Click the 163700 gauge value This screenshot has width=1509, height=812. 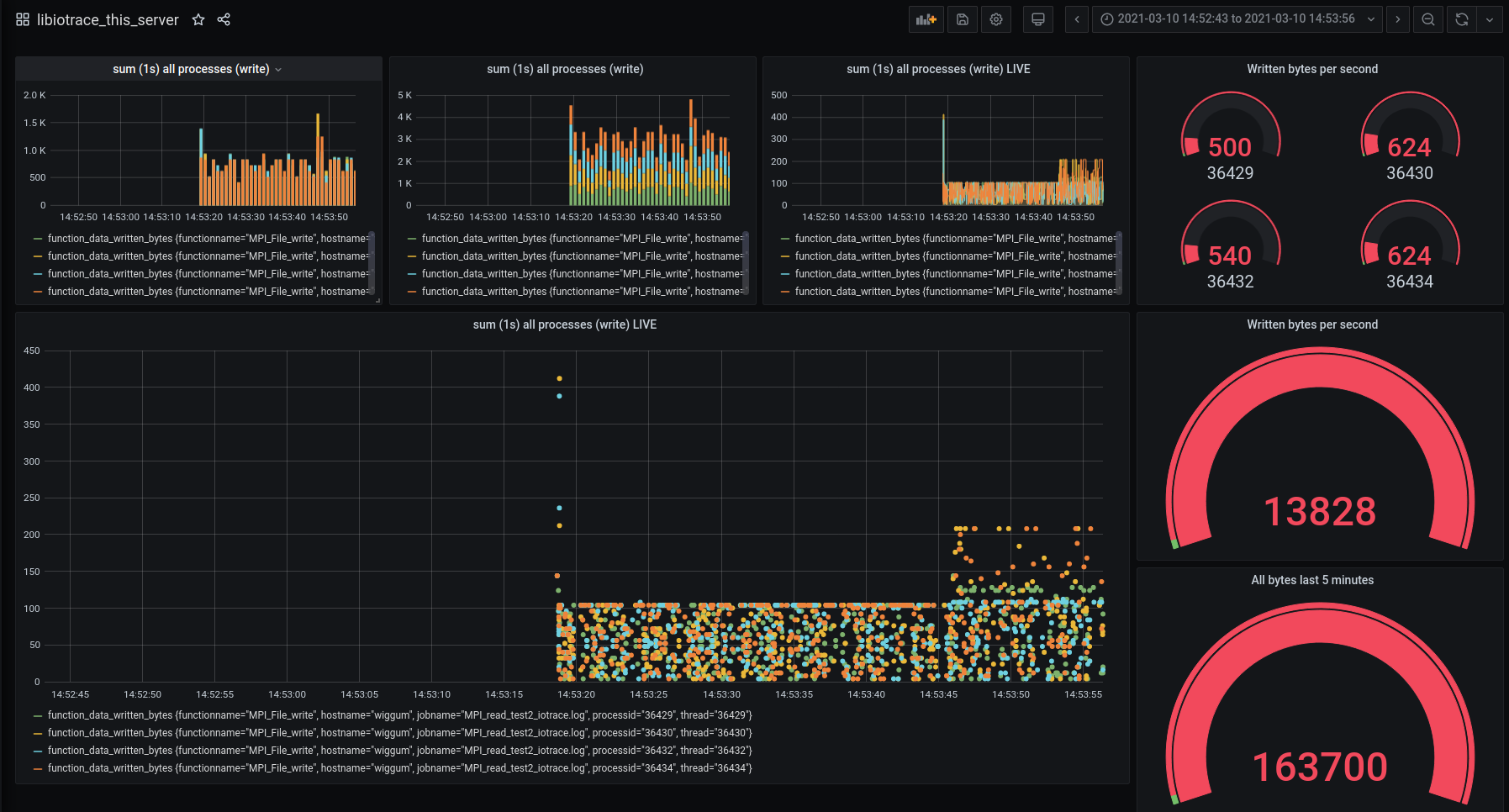(1320, 767)
